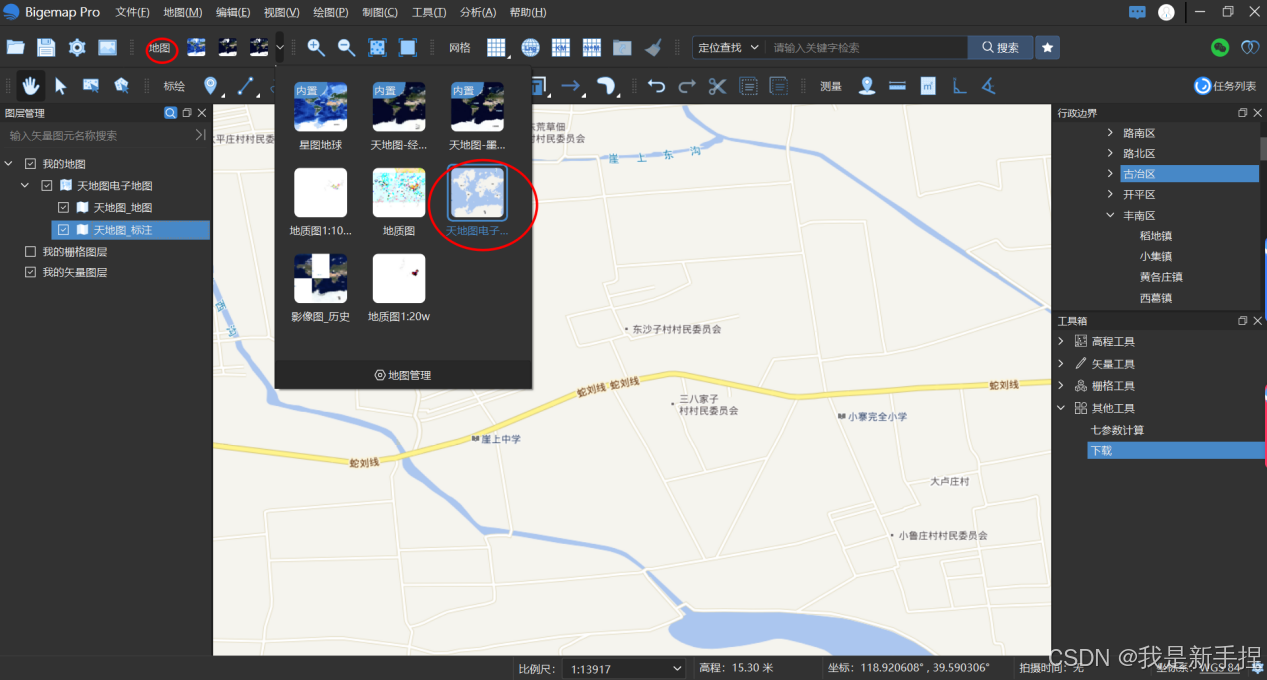The width and height of the screenshot is (1267, 680).
Task: Enable the Lng longitude-latitude grid icon
Action: (x=530, y=47)
